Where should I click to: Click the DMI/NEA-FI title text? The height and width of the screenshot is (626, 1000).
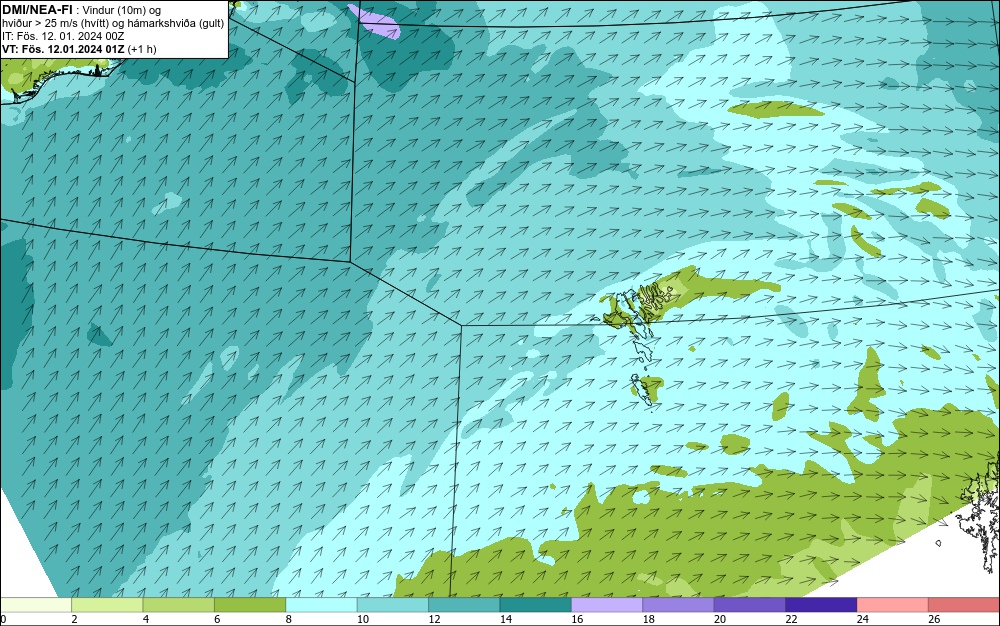(x=37, y=10)
